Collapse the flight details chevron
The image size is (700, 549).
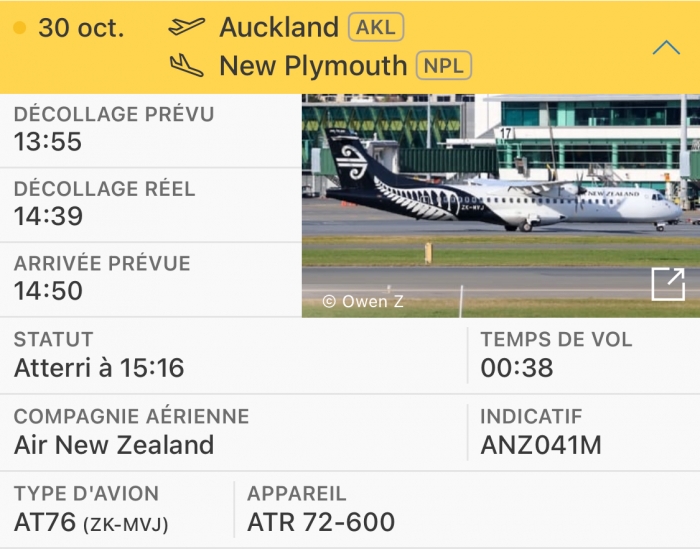[x=665, y=47]
